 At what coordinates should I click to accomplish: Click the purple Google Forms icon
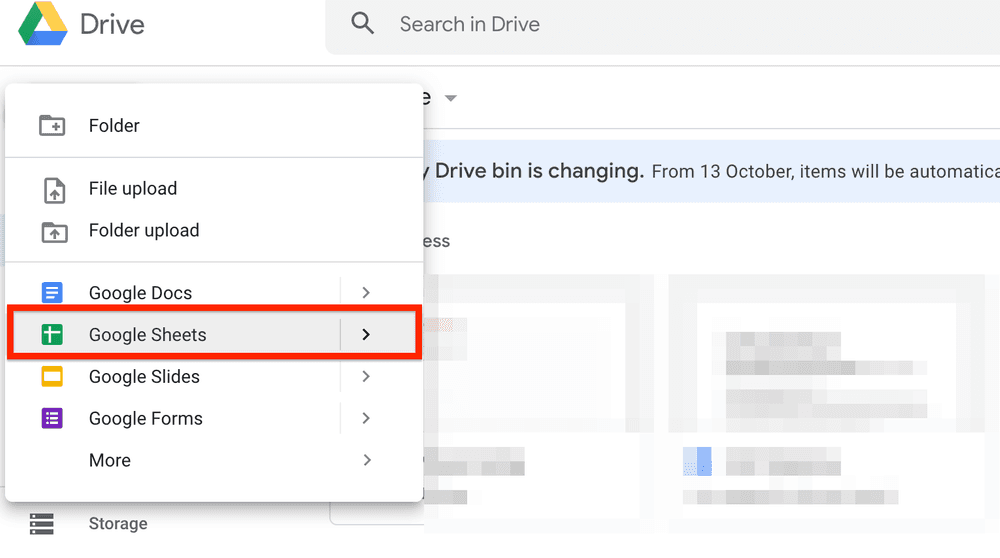click(x=52, y=419)
